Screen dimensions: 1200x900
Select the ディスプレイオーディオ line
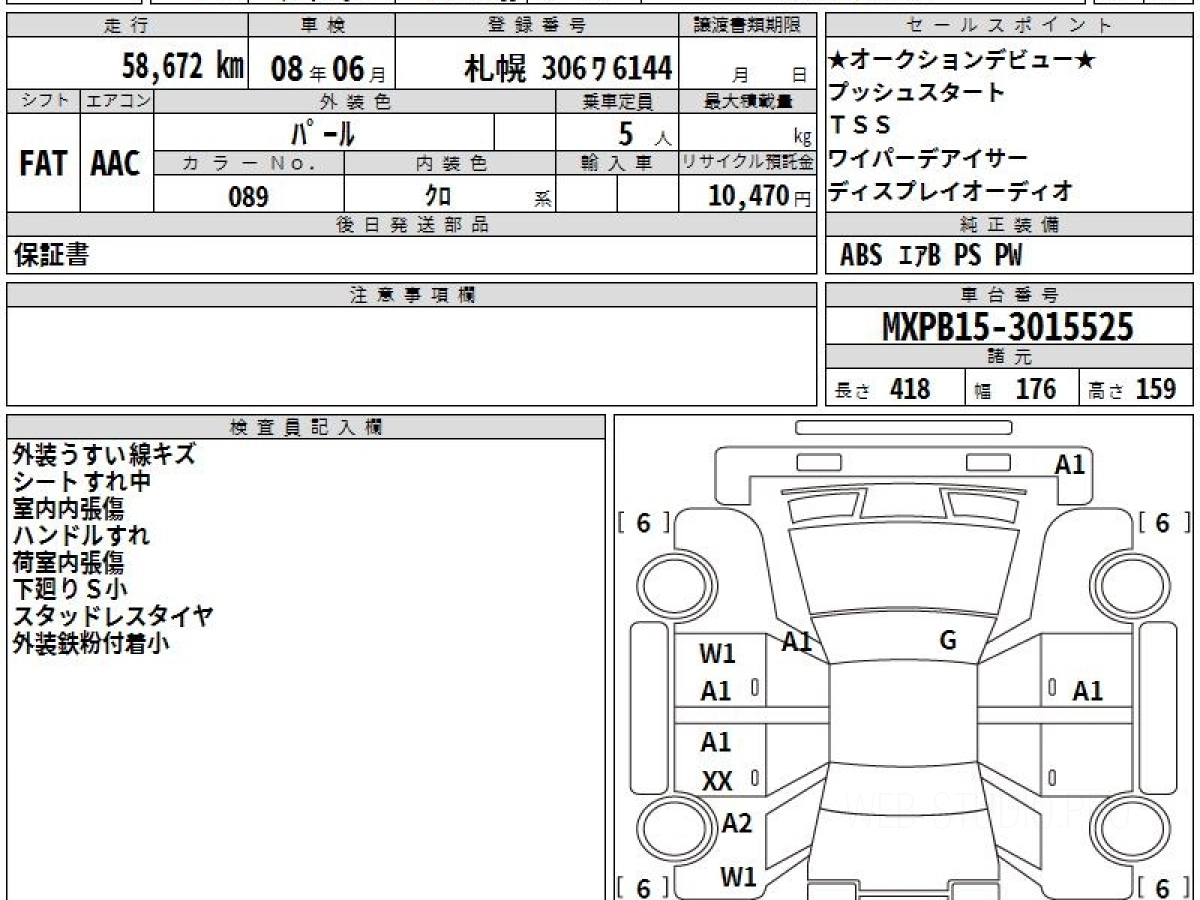[951, 190]
